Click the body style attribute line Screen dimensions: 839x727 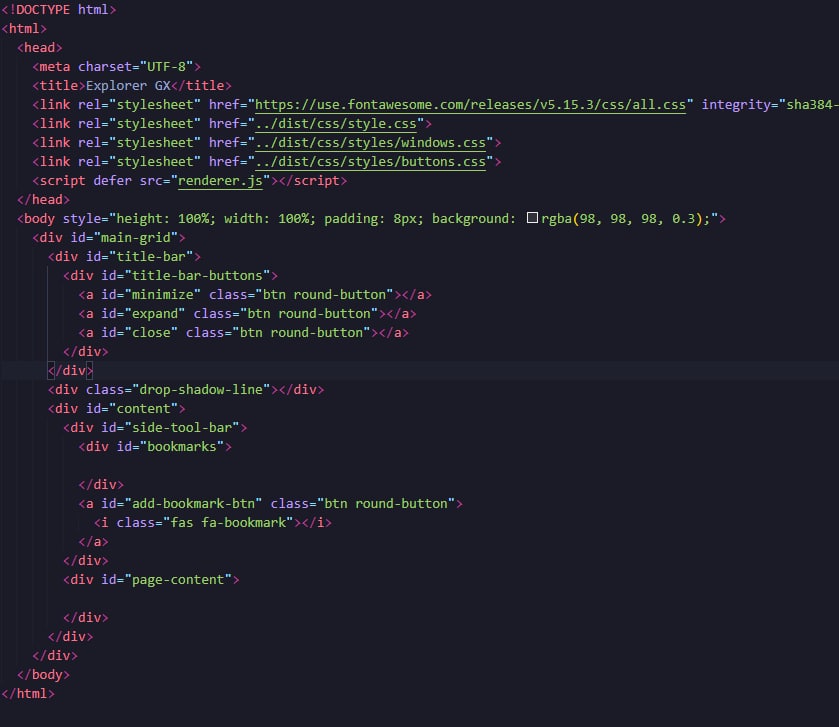pyautogui.click(x=371, y=219)
